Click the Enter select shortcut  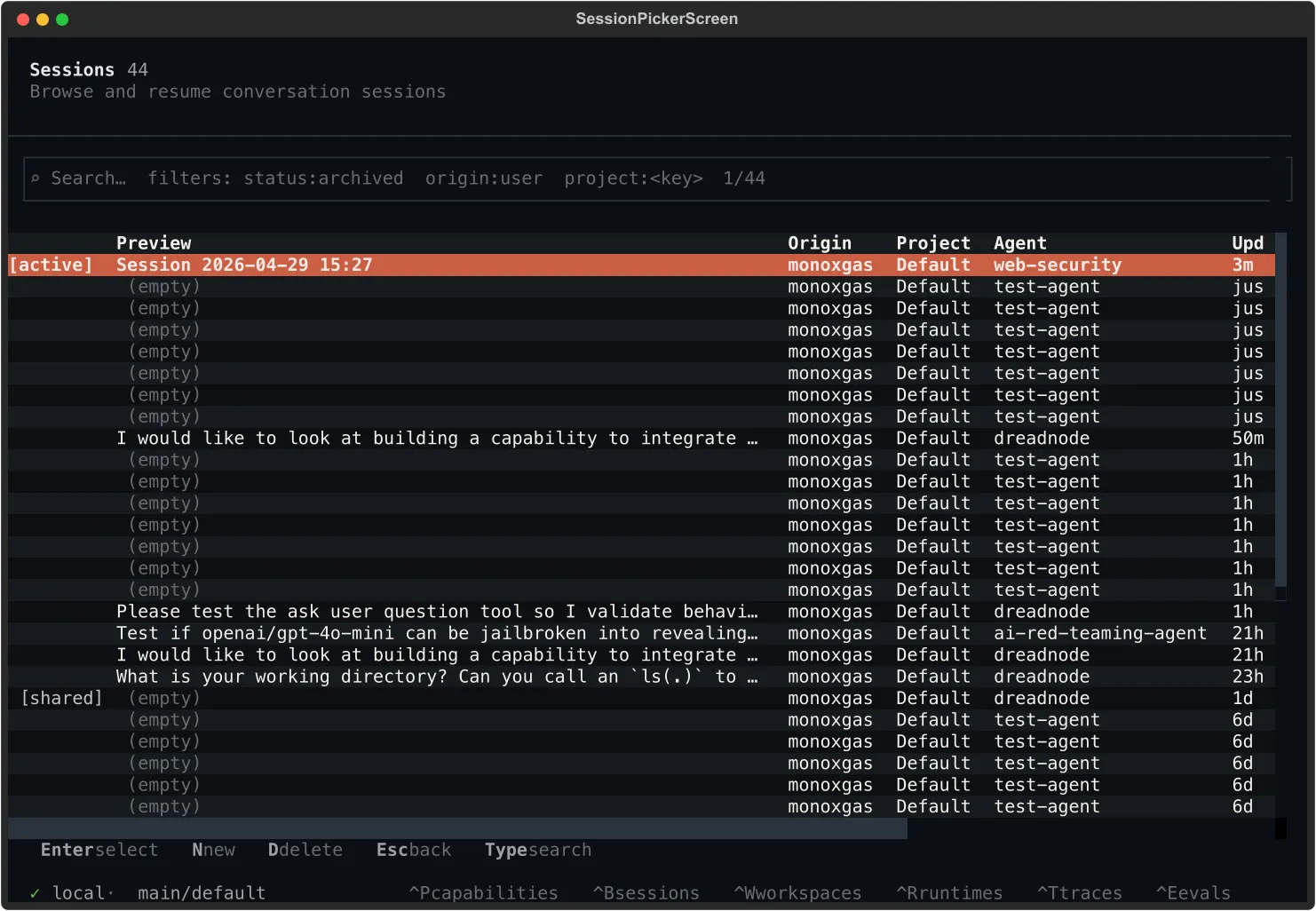(99, 850)
